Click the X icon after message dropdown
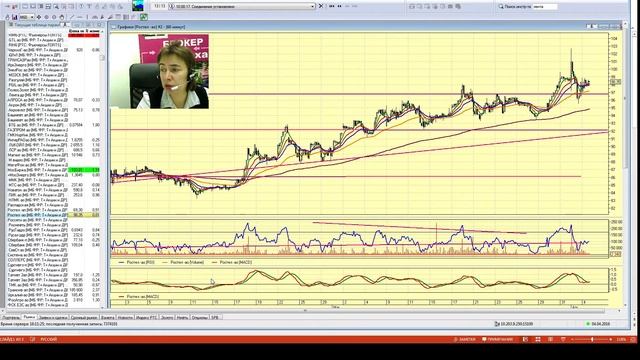This screenshot has width=640, height=360. (x=320, y=6)
